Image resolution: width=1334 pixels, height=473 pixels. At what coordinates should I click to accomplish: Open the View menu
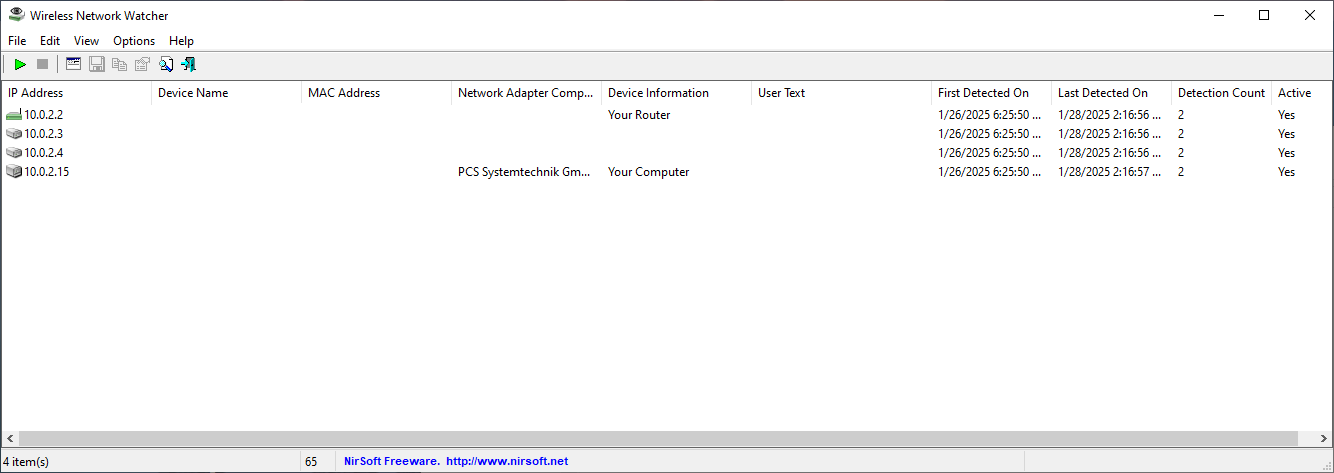pyautogui.click(x=86, y=41)
